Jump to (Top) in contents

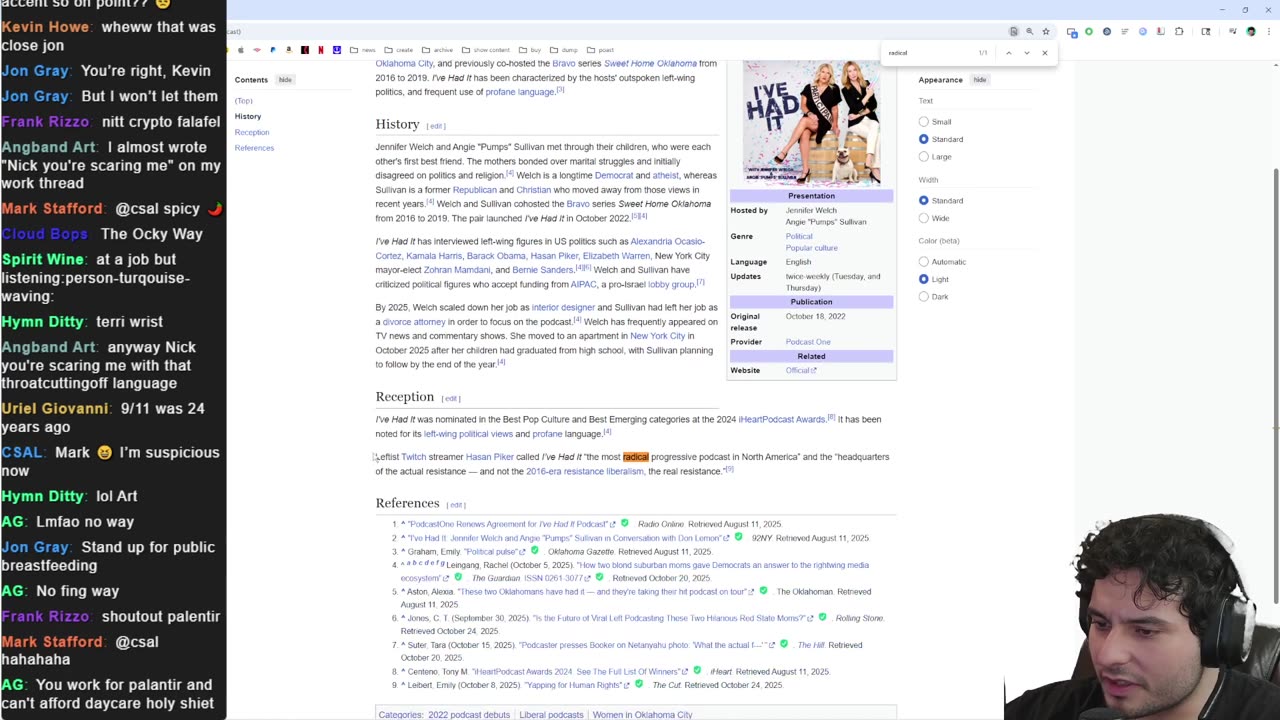click(x=243, y=101)
